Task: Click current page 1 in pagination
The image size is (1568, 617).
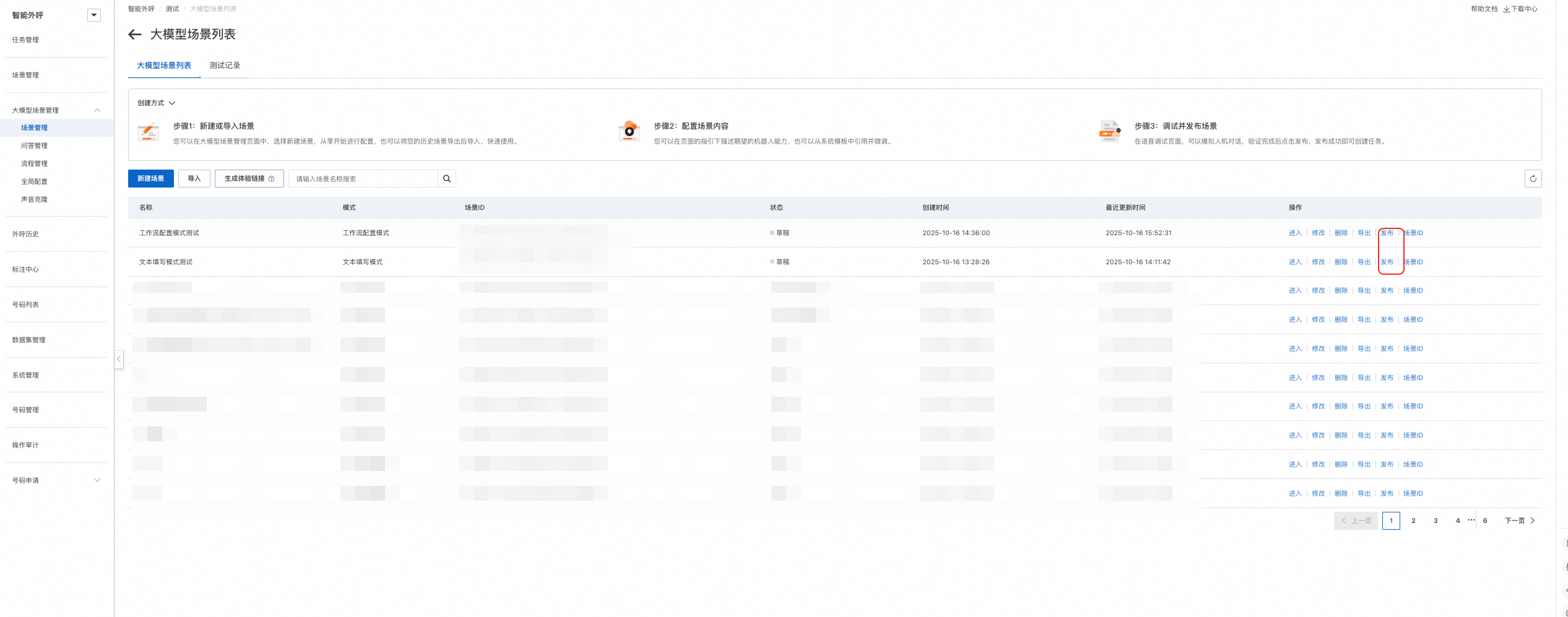Action: coord(1391,520)
